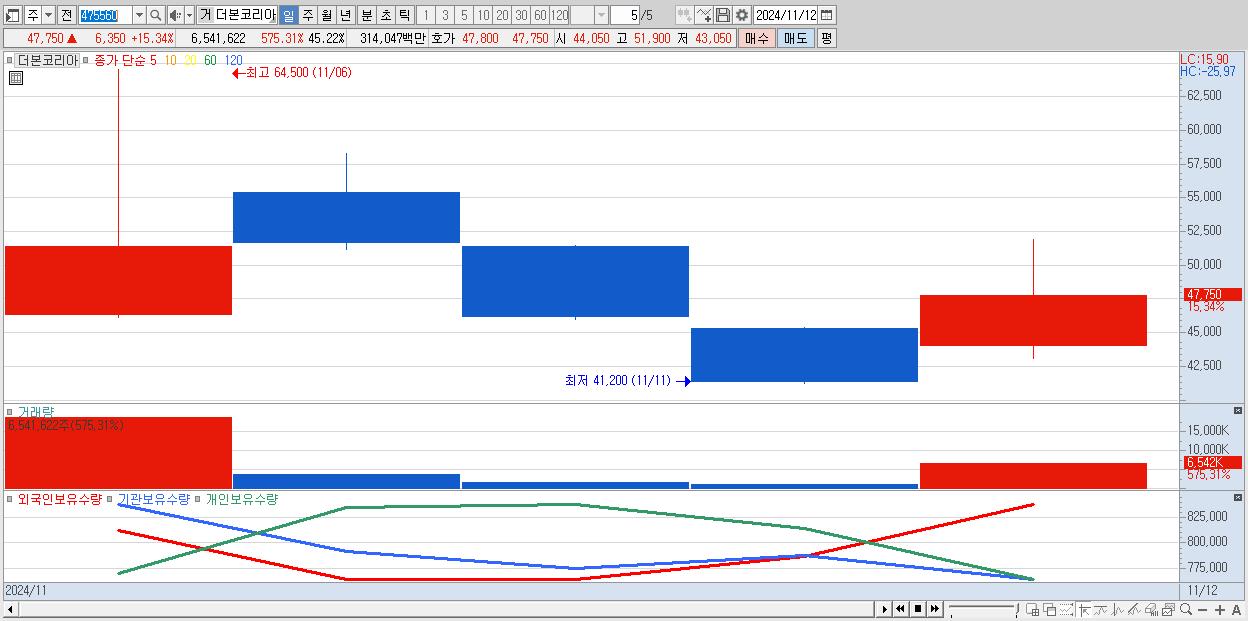Choose the 30 interval button

(521, 15)
